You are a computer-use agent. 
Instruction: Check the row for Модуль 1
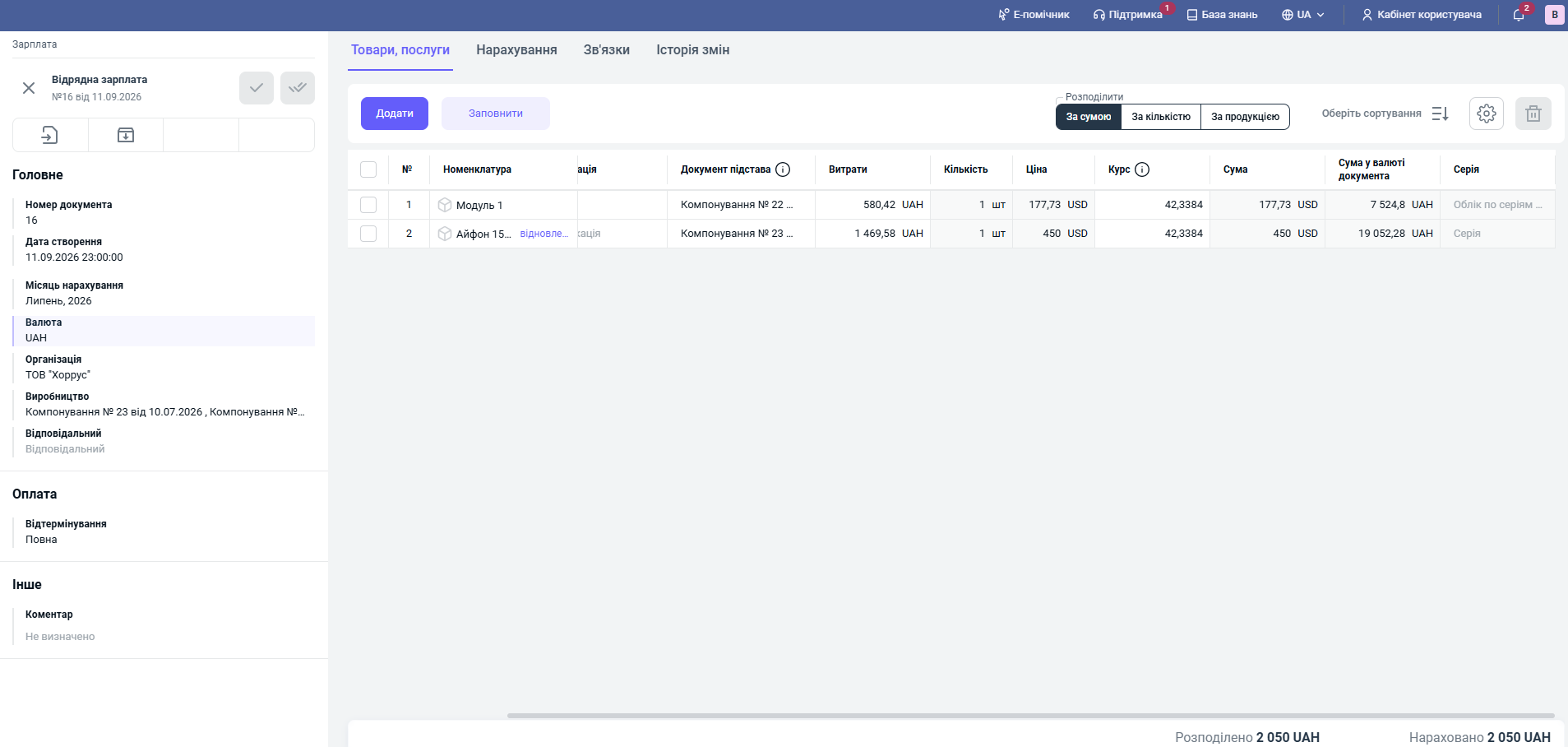(x=368, y=205)
